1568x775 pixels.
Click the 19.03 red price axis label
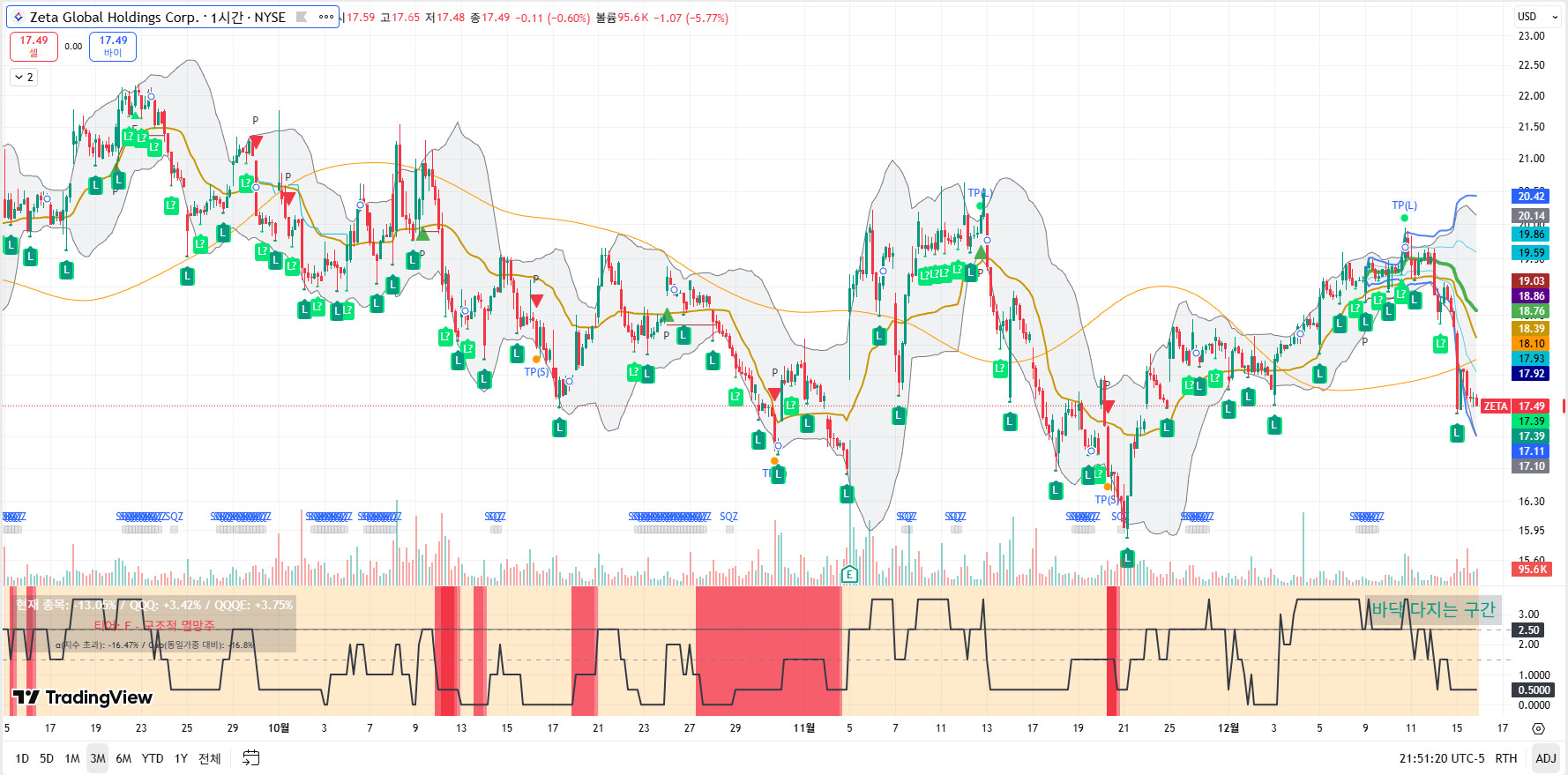pos(1531,281)
